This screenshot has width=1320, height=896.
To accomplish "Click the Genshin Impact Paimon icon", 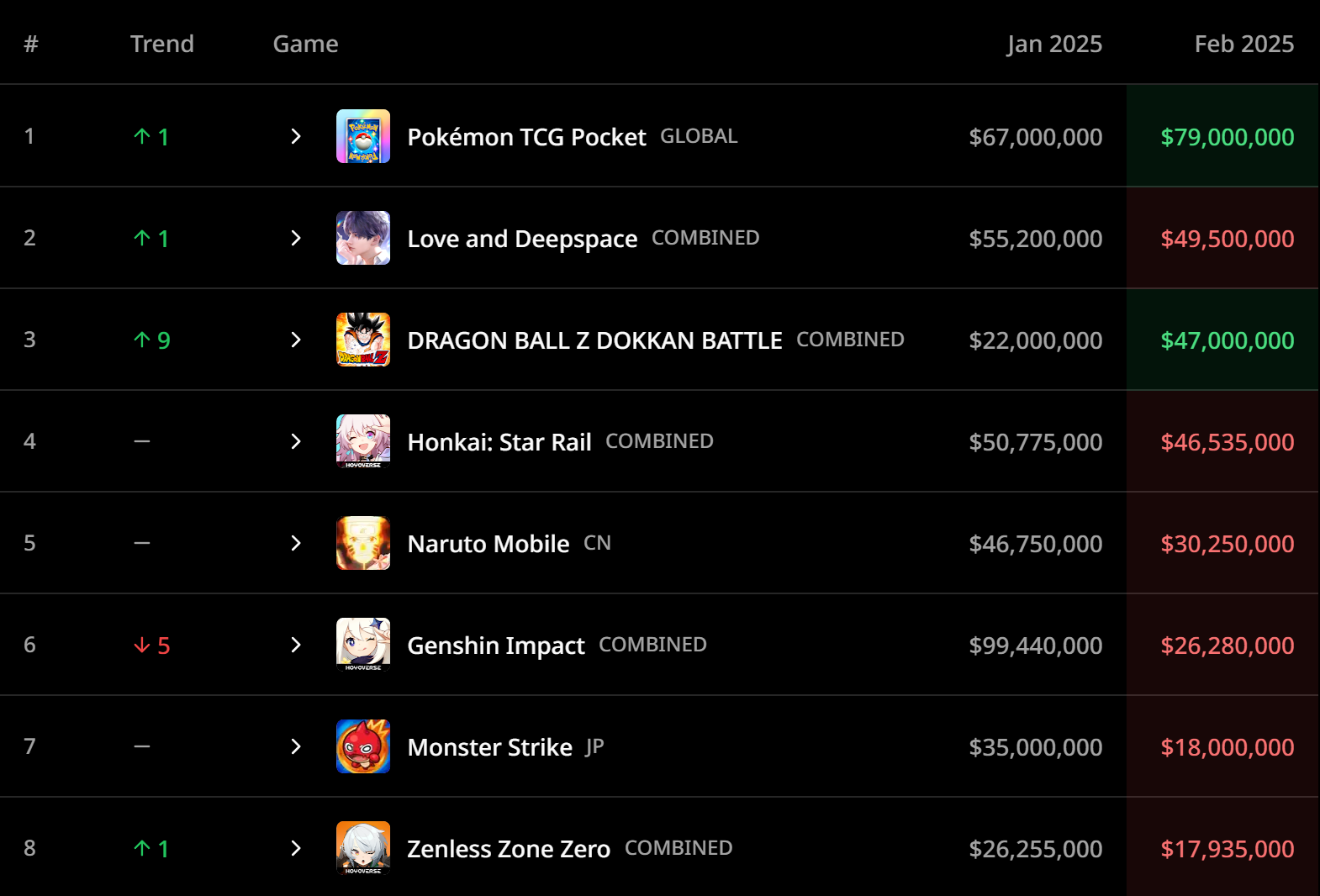I will (x=363, y=645).
